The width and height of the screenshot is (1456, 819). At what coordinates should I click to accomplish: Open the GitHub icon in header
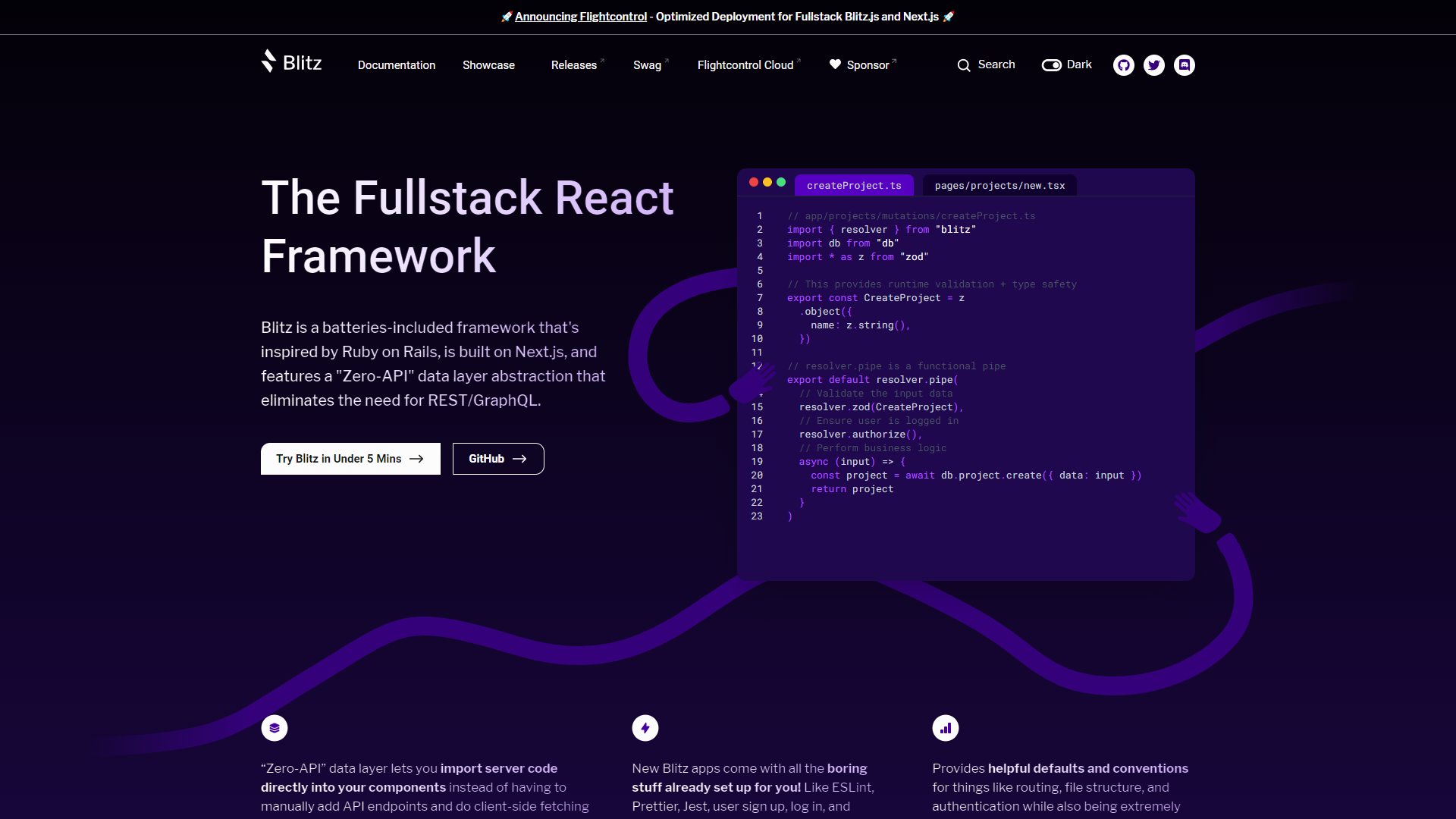[1124, 65]
